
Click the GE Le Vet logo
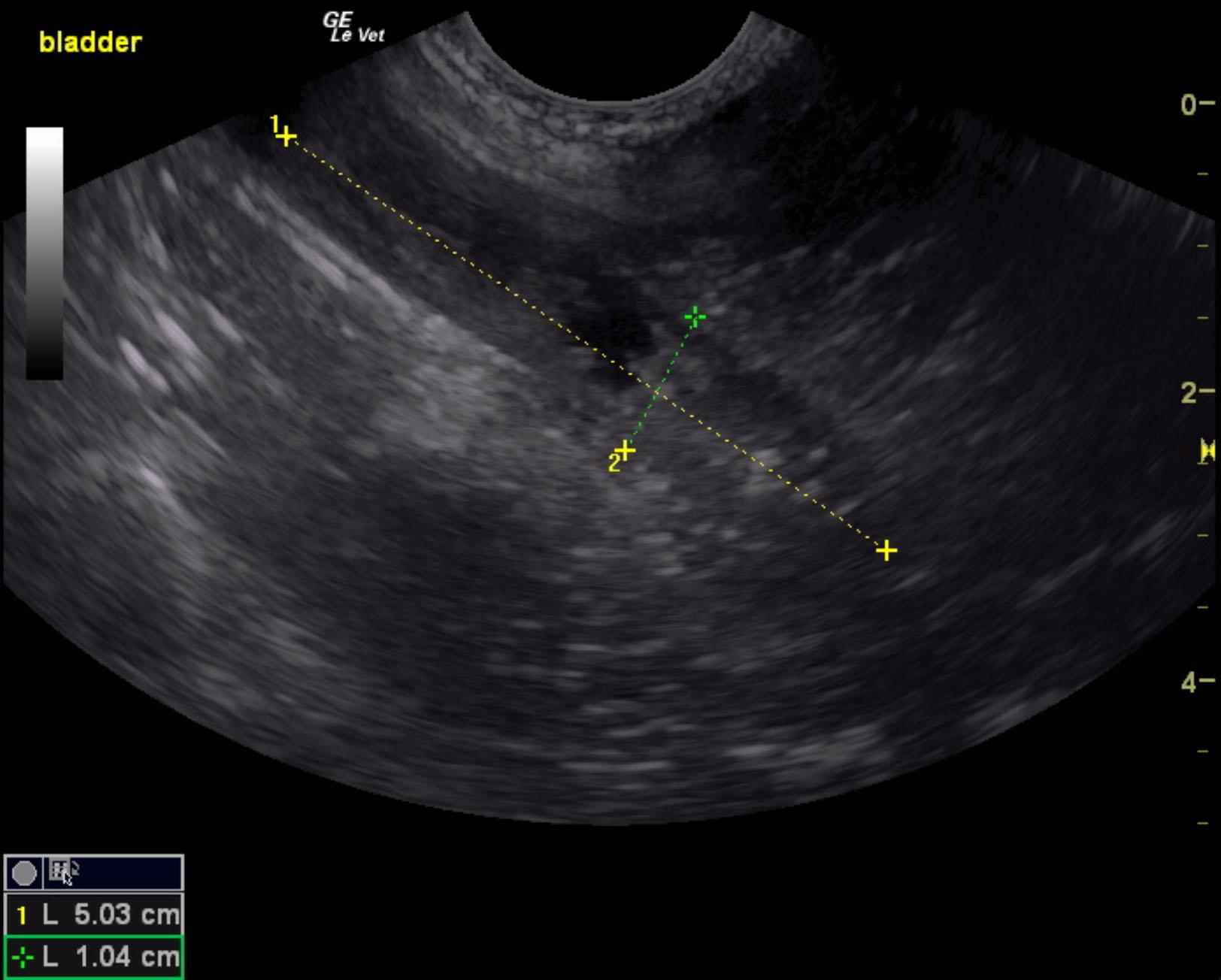click(353, 28)
